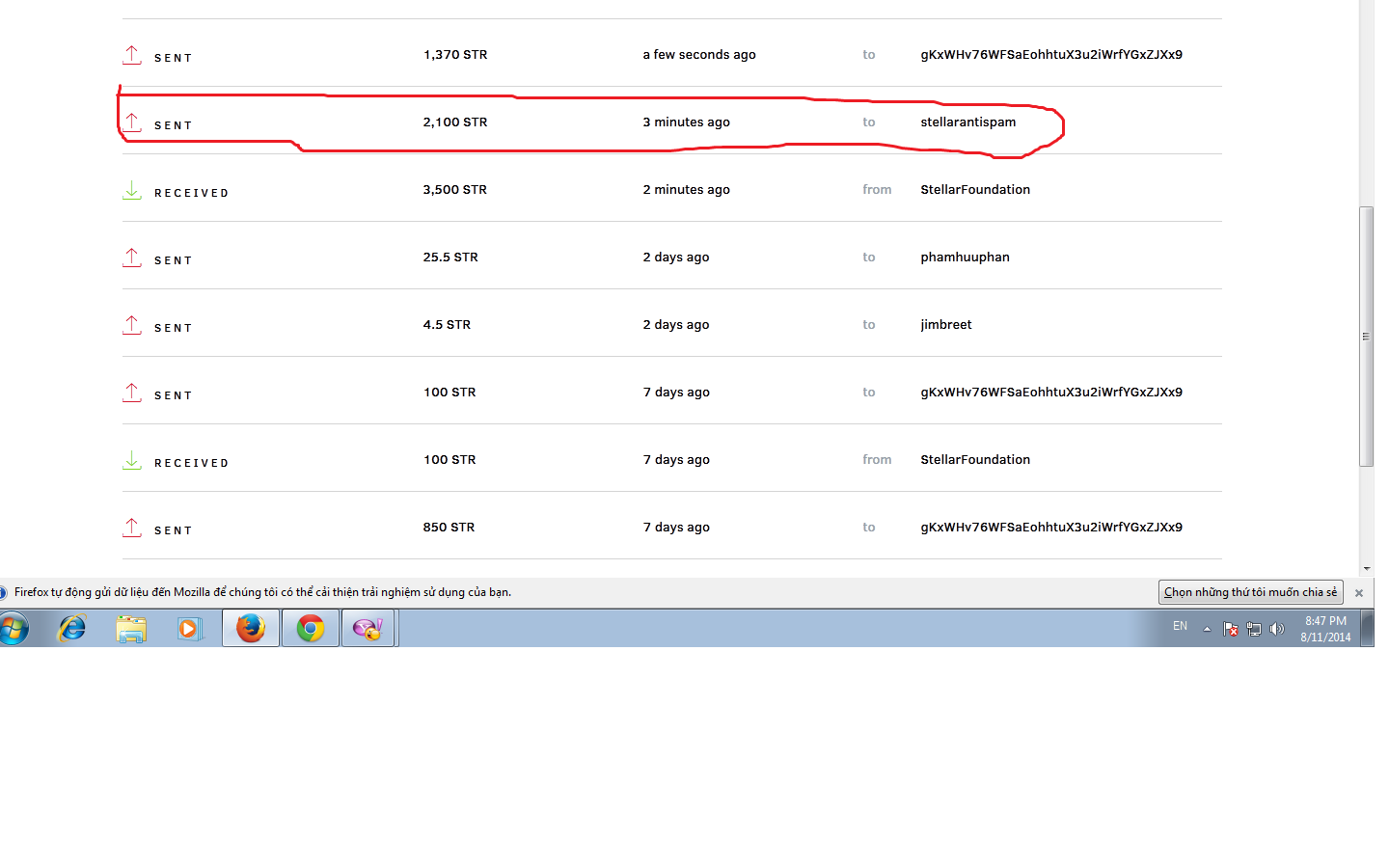
Task: Open the Windows Start menu
Action: [14, 629]
